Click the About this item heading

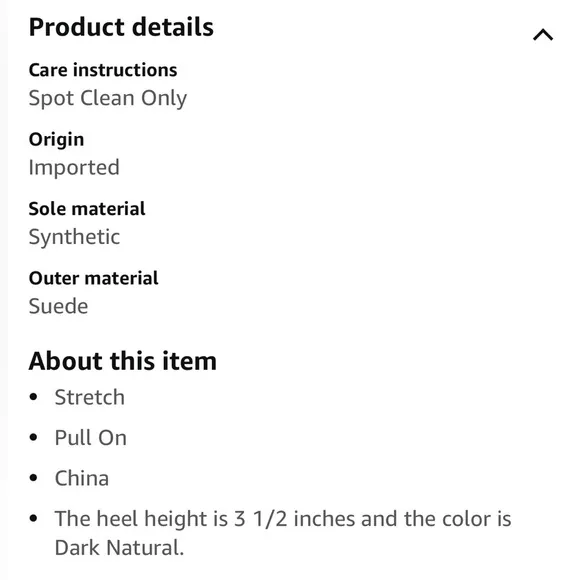122,361
